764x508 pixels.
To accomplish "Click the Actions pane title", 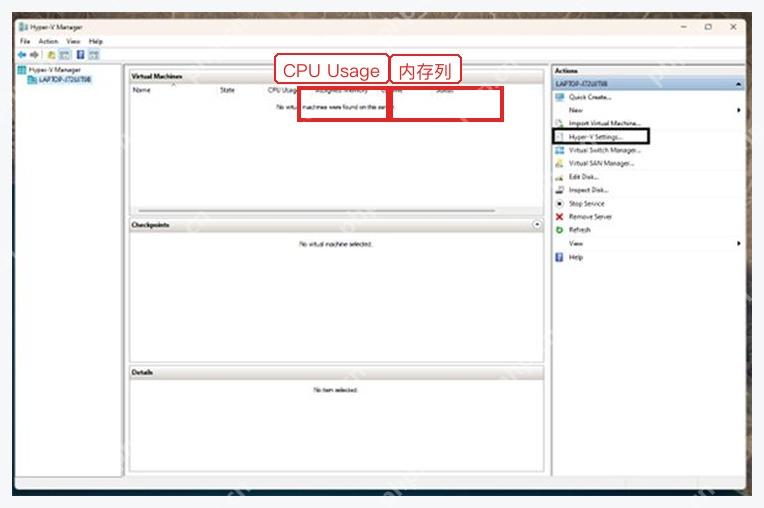I will (566, 71).
